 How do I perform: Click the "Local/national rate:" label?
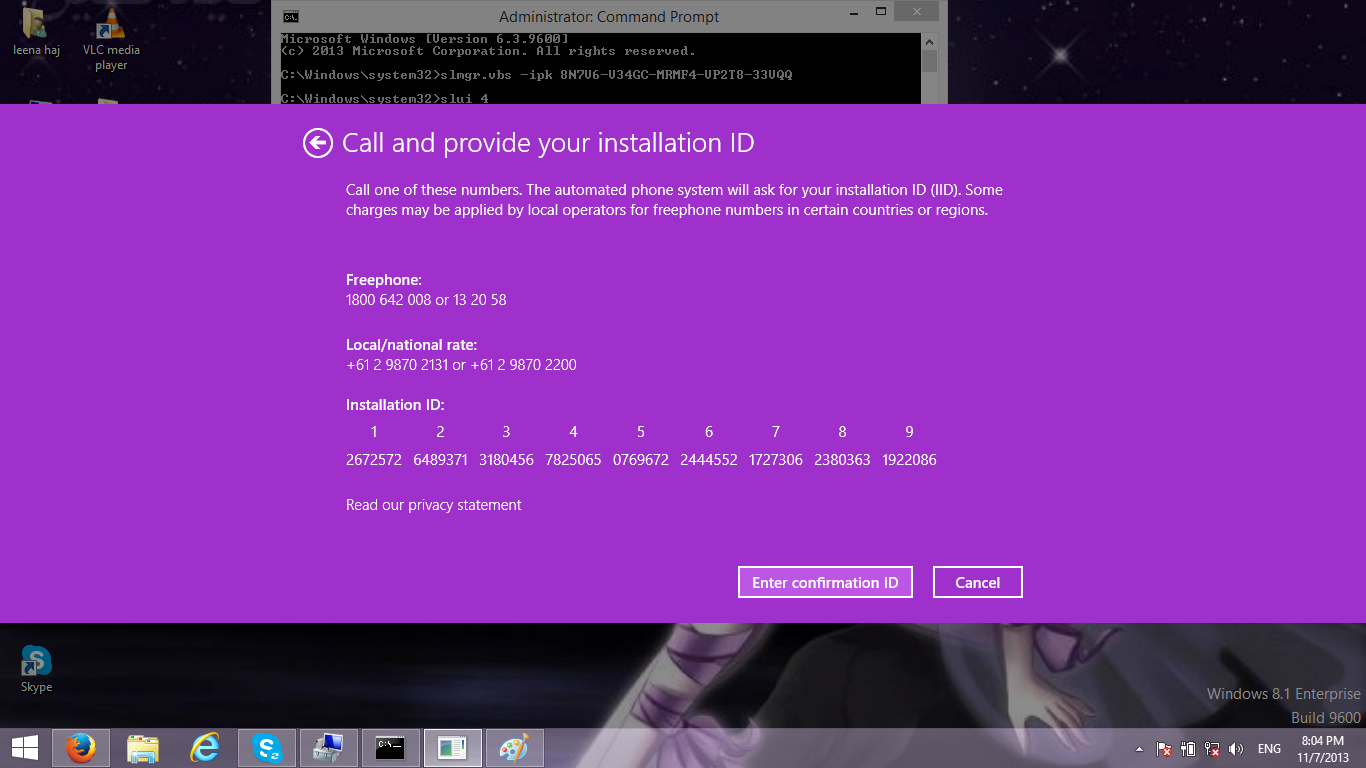[x=411, y=345]
